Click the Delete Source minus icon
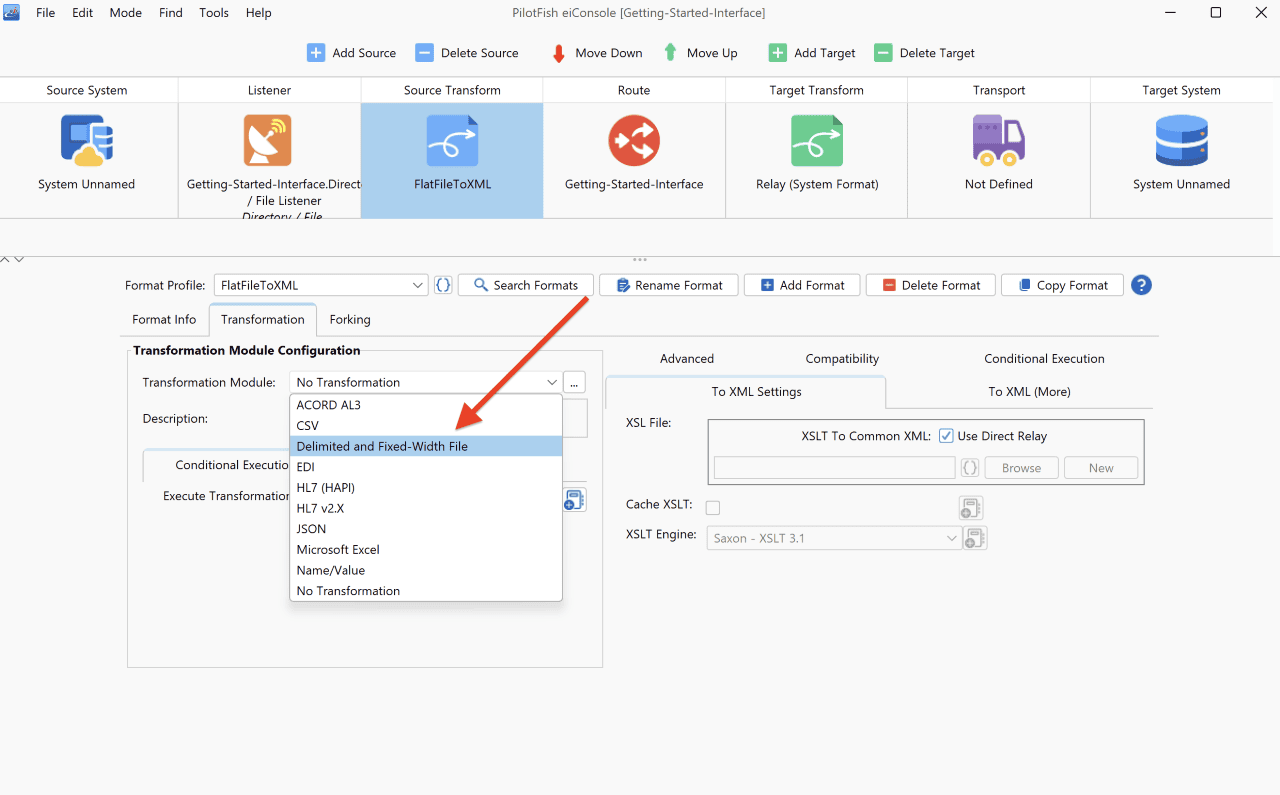Viewport: 1280px width, 795px height. [425, 53]
